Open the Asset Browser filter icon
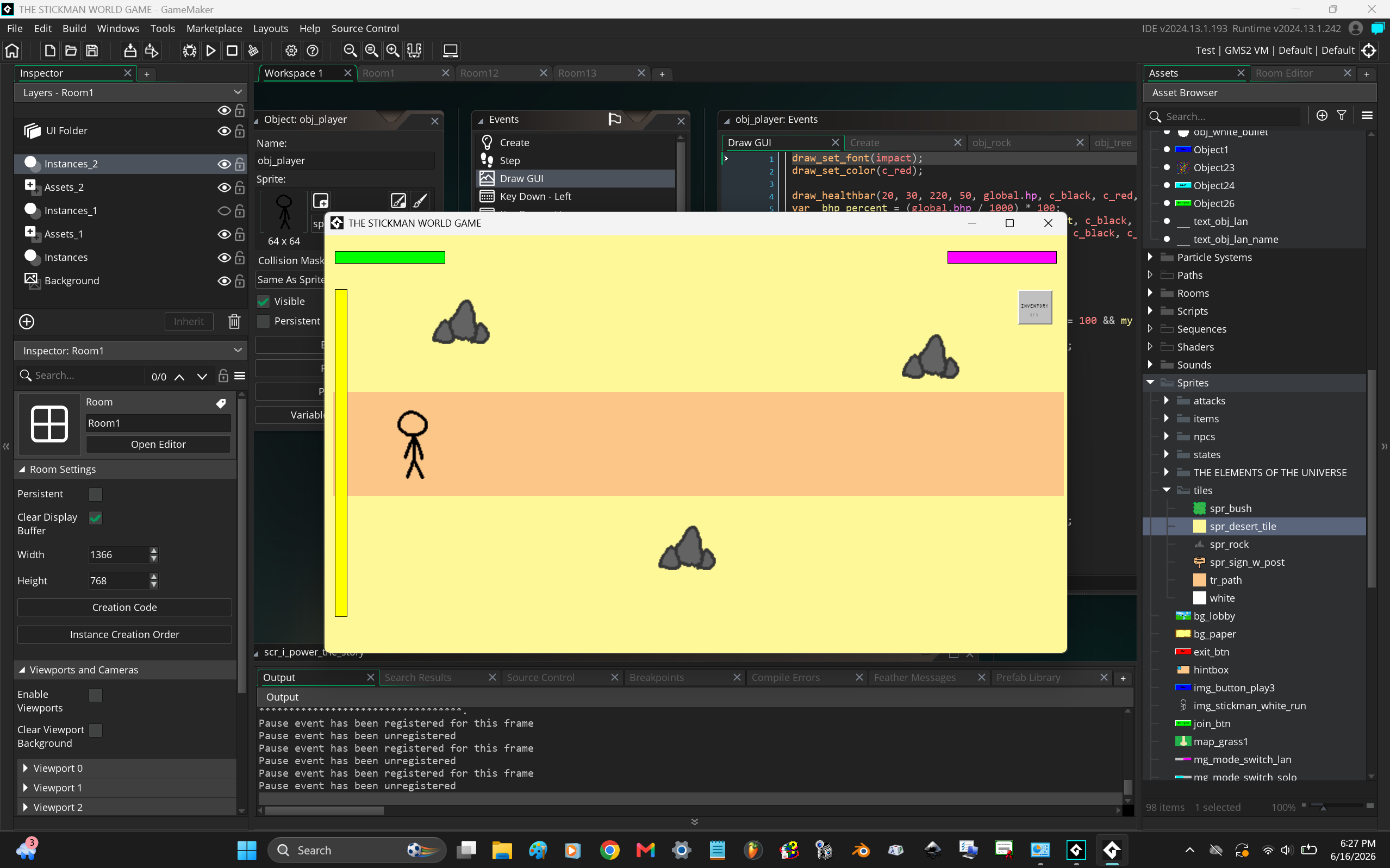Image resolution: width=1390 pixels, height=868 pixels. pos(1341,115)
